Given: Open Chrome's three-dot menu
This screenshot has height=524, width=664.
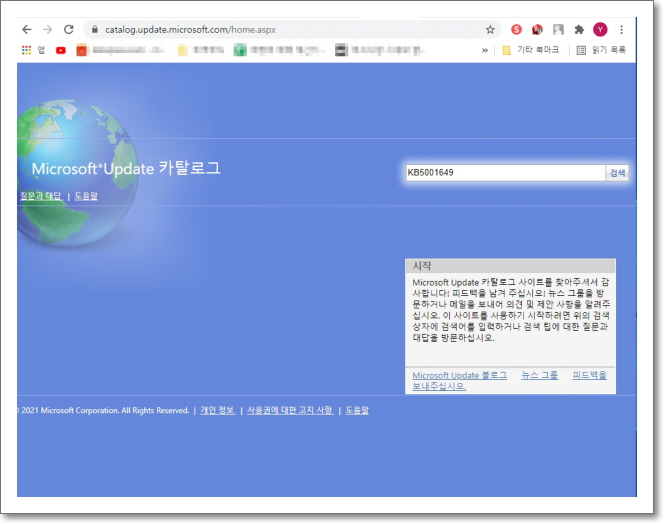Looking at the screenshot, I should (621, 29).
